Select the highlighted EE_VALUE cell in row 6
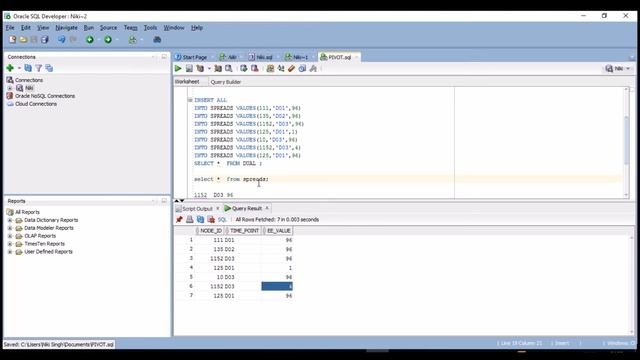640x360 pixels. (277, 287)
